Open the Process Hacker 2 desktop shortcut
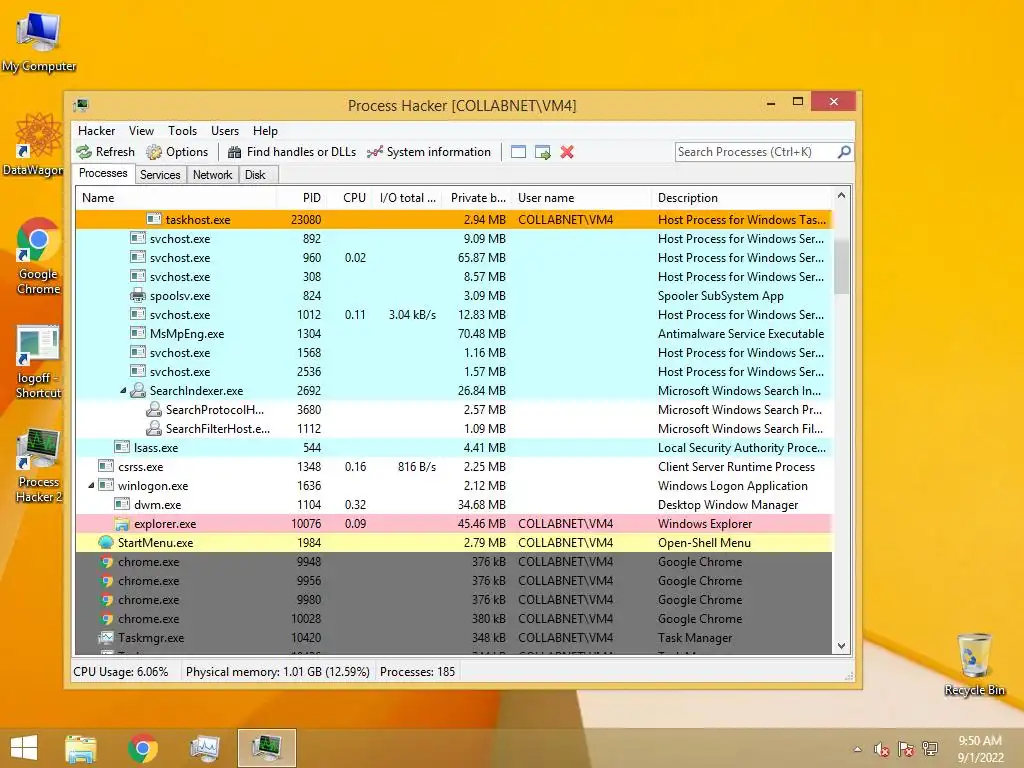 39,466
